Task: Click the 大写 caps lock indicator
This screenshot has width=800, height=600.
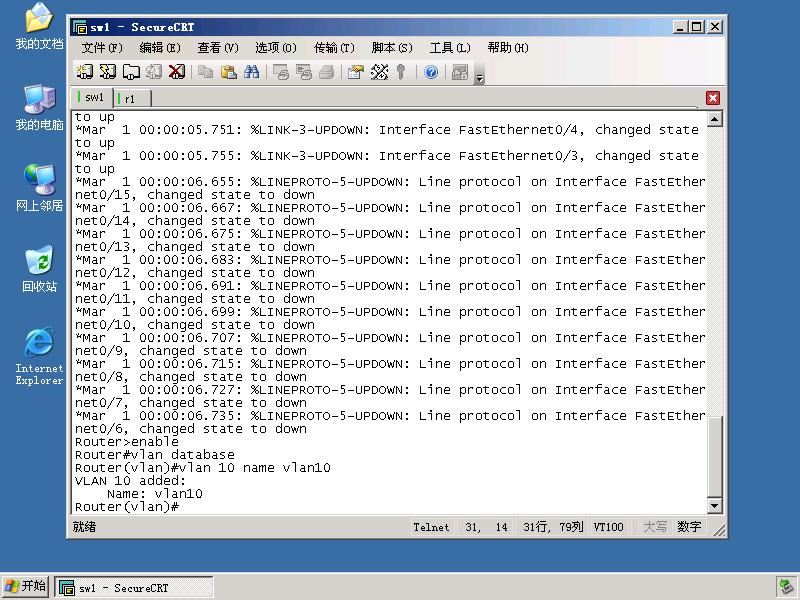Action: click(655, 527)
